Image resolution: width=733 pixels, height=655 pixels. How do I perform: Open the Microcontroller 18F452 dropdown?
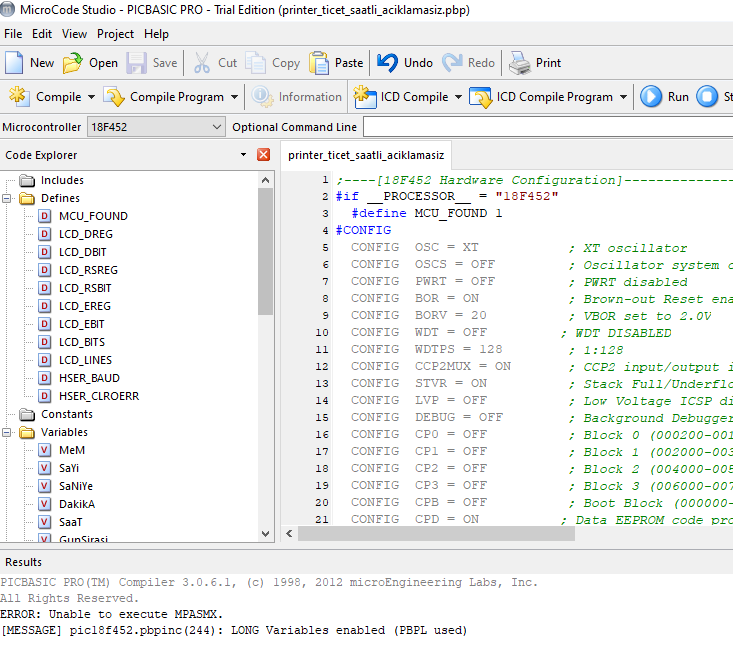point(216,127)
